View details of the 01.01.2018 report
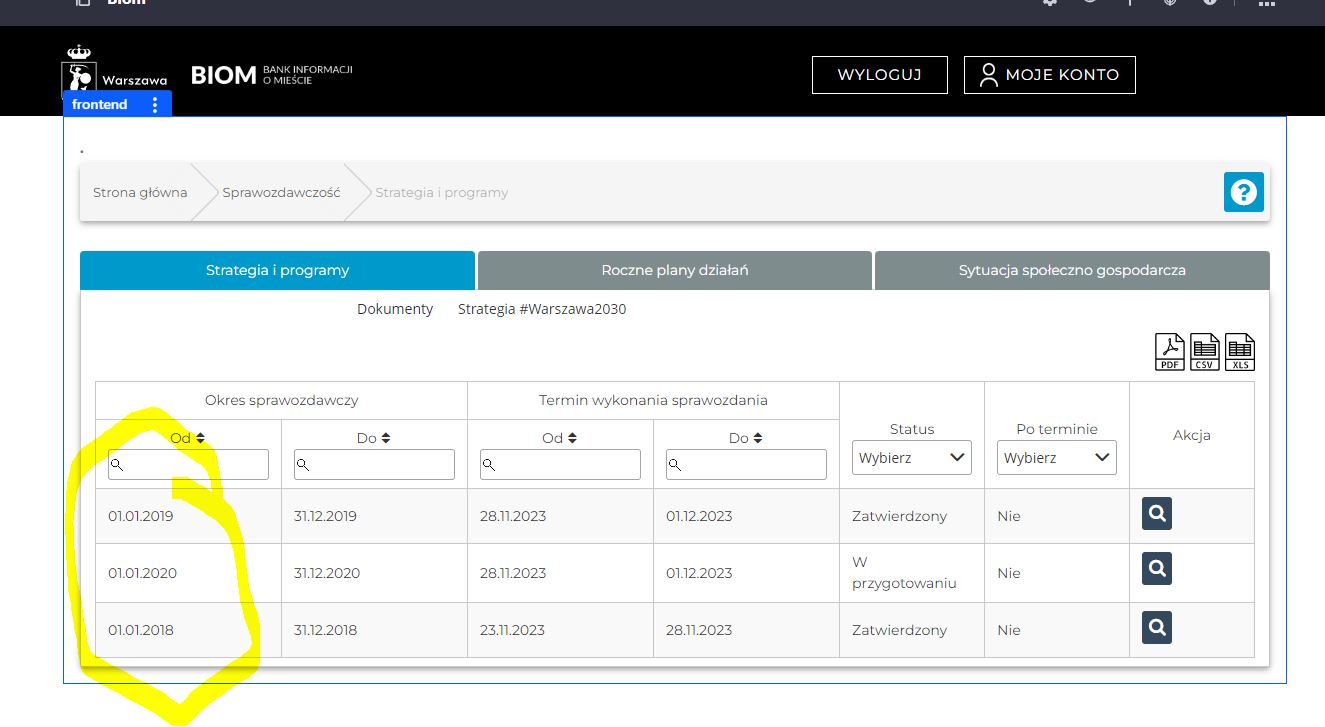Viewport: 1325px width, 727px height. pyautogui.click(x=1157, y=628)
